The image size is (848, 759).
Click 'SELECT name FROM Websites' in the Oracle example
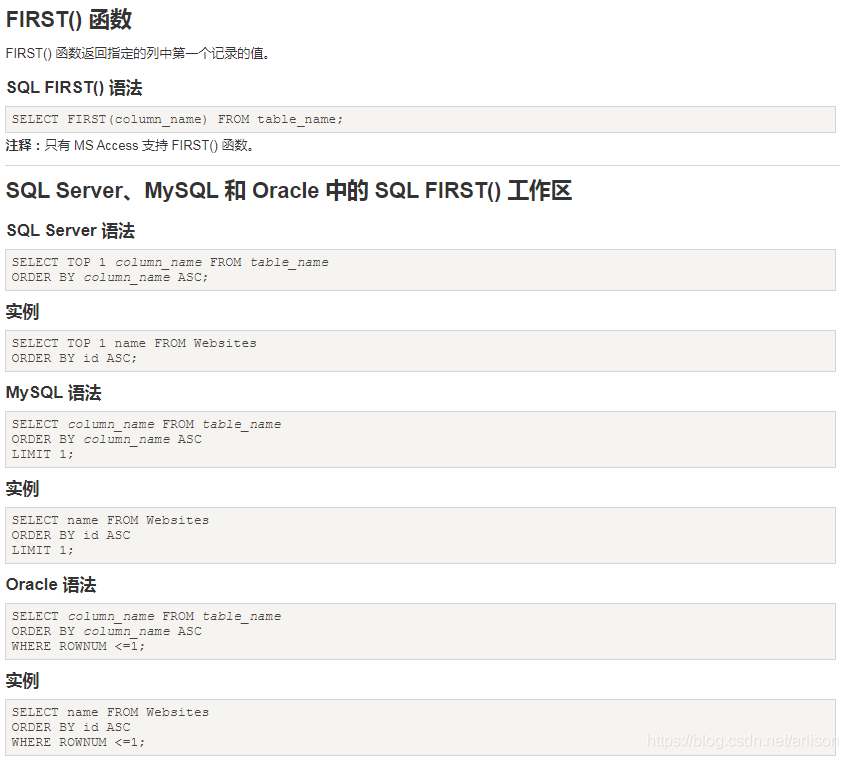click(110, 712)
